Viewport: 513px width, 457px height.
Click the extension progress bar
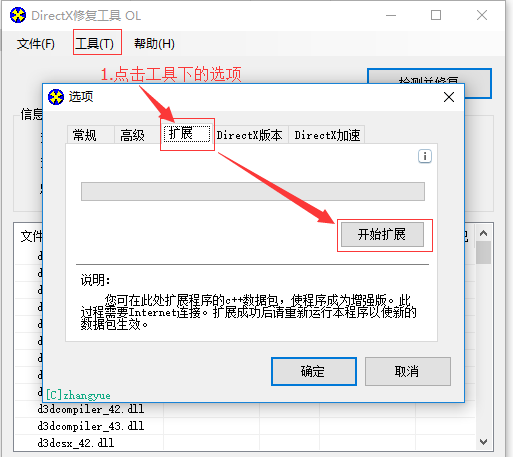[253, 191]
